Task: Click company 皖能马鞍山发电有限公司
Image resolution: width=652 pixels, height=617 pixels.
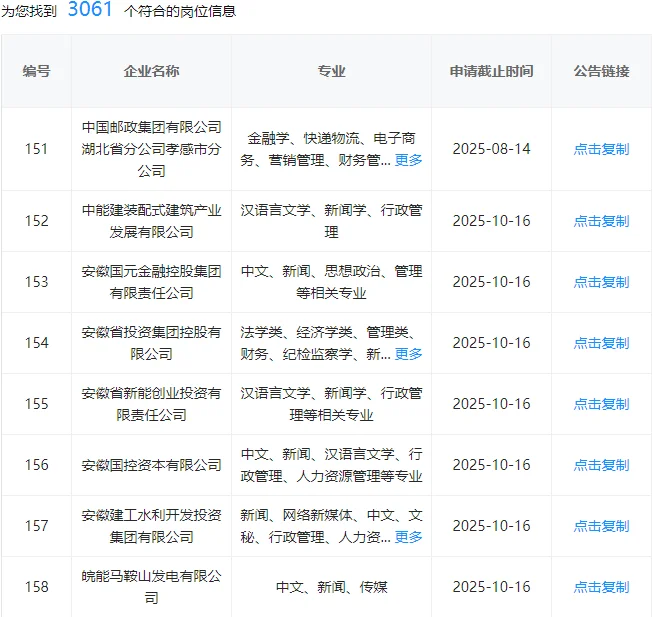Action: [151, 587]
